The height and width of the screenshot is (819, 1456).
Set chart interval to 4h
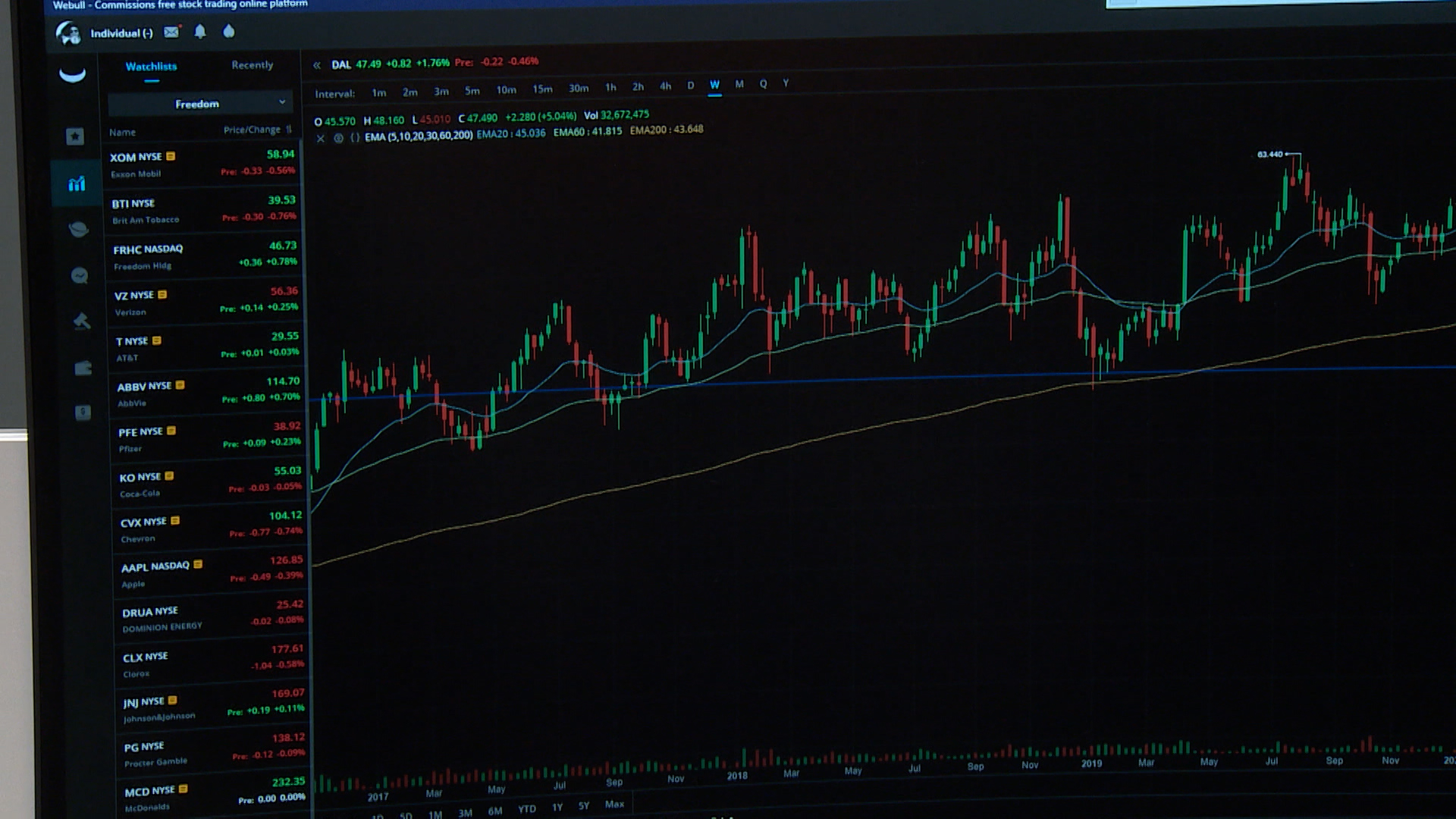[665, 86]
